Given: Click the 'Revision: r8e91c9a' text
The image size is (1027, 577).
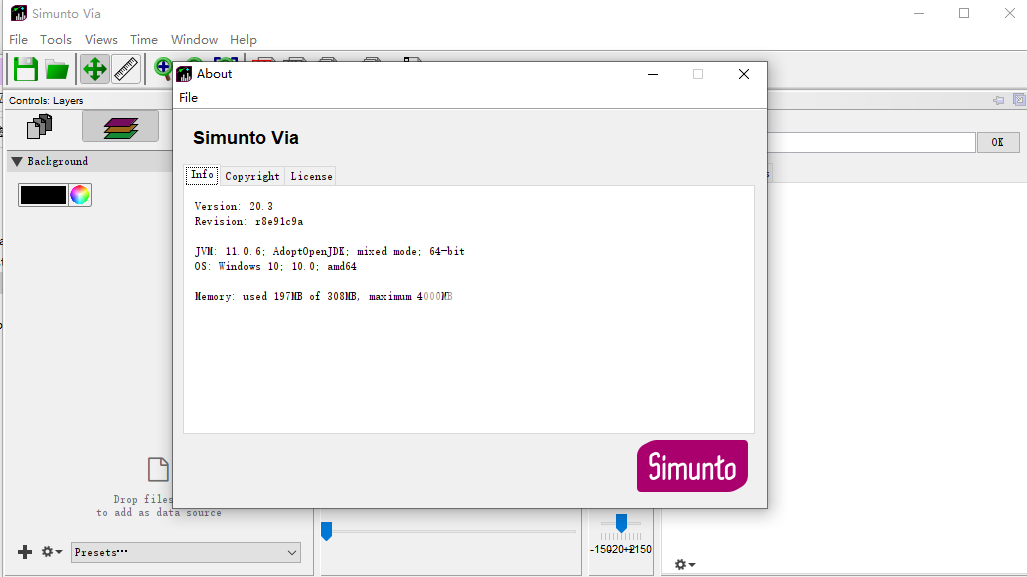Looking at the screenshot, I should pyautogui.click(x=249, y=221).
